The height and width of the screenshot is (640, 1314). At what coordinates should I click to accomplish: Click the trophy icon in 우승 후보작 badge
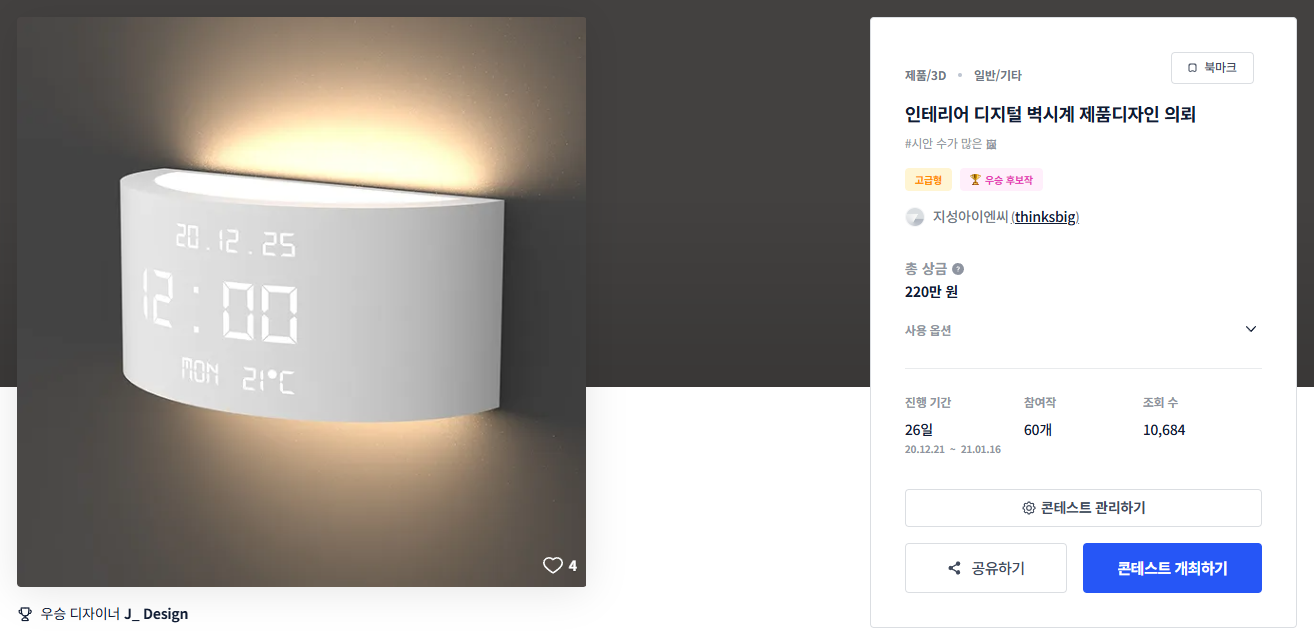[975, 180]
